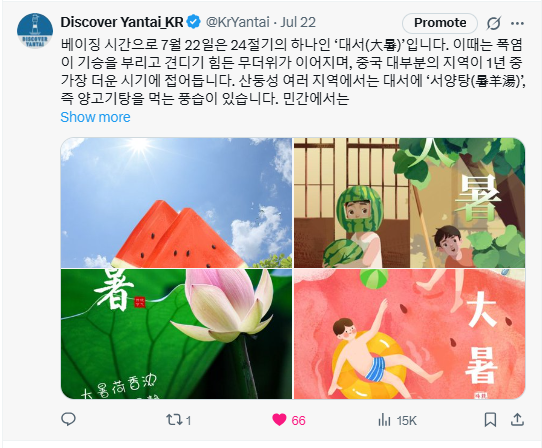Click the Promote button
The height and width of the screenshot is (448, 542).
[440, 23]
